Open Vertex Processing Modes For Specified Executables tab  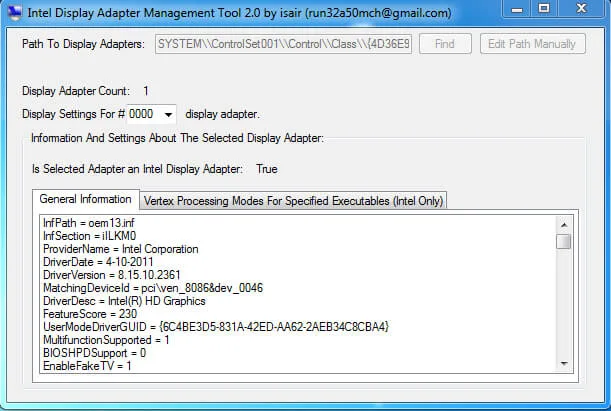click(293, 201)
